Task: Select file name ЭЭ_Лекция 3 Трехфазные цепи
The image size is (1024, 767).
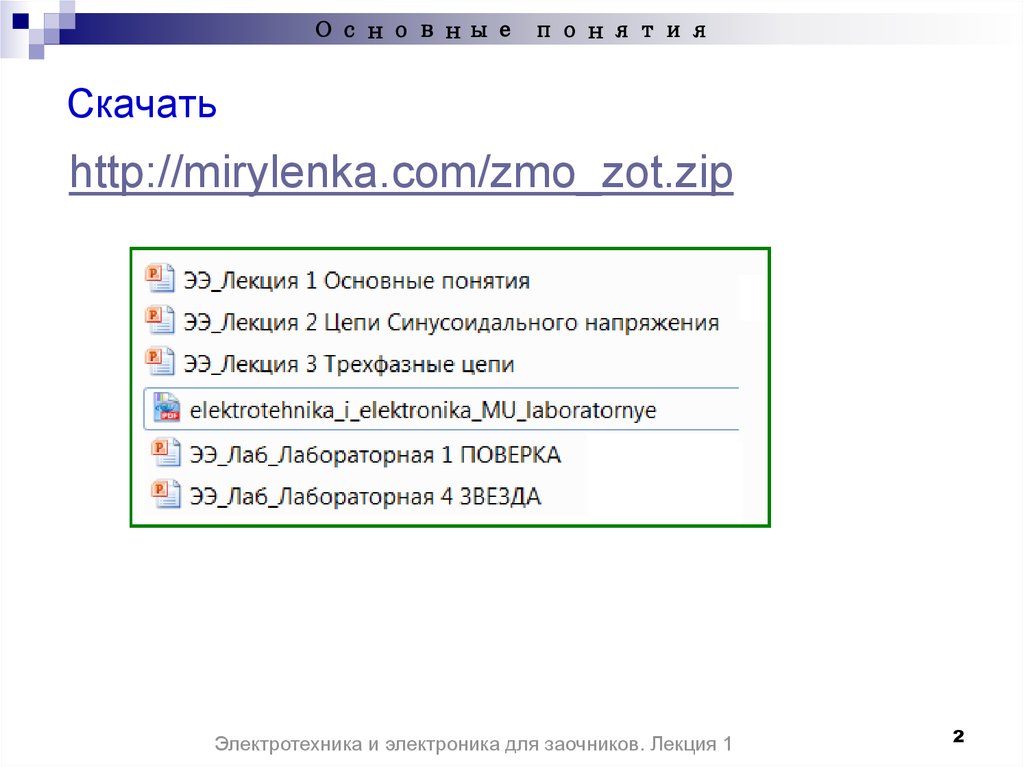Action: [x=348, y=364]
